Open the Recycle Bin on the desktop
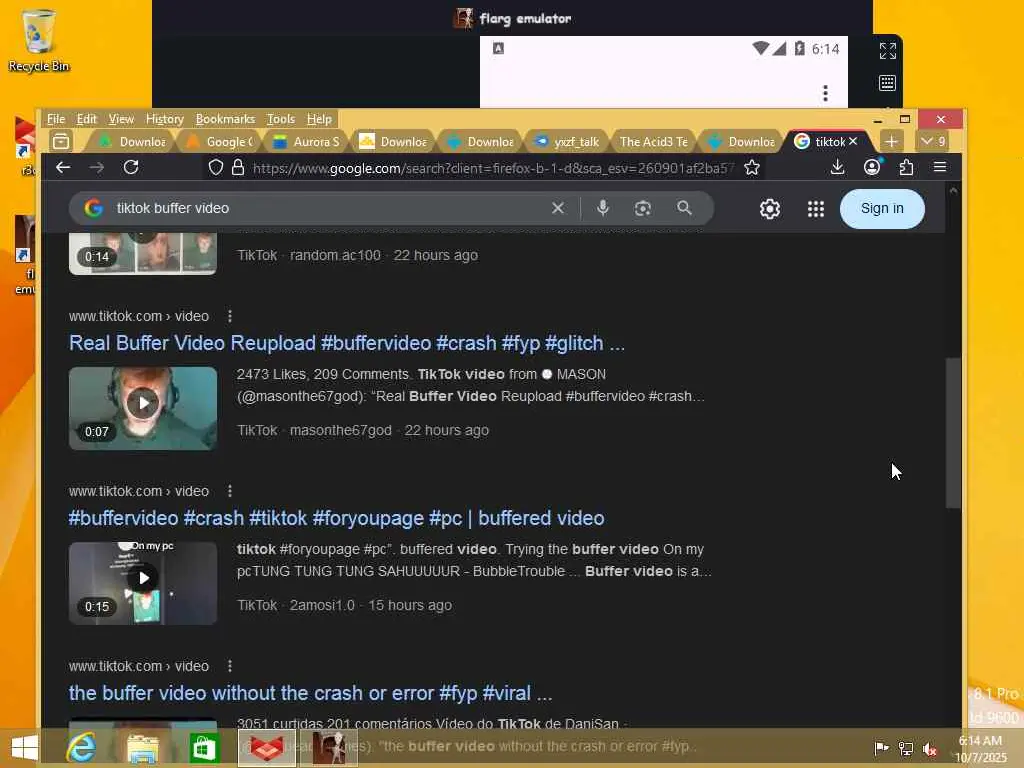The image size is (1024, 768). click(x=39, y=40)
